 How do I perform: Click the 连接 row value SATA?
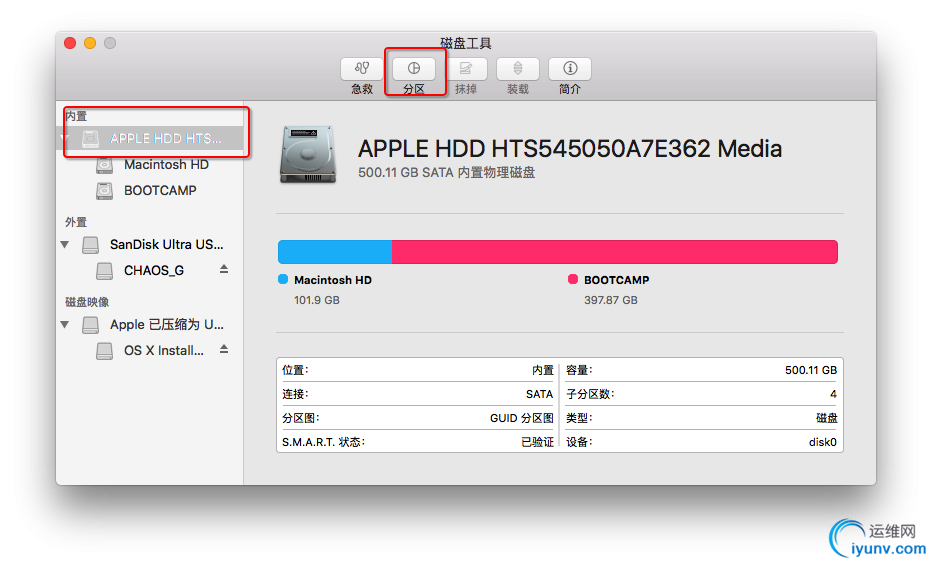(x=540, y=394)
